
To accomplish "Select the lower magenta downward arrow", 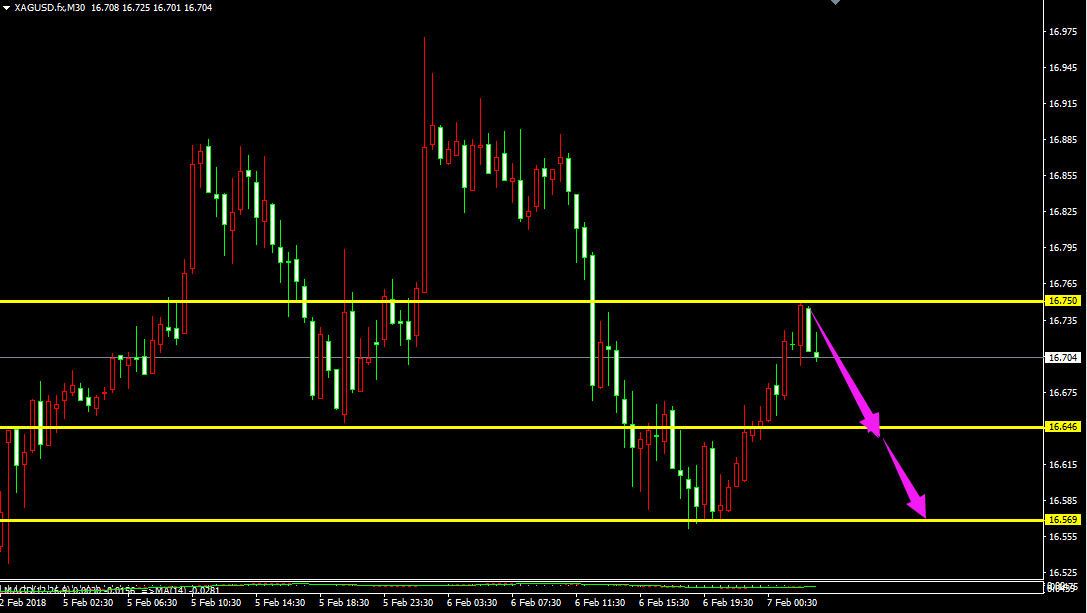I will click(905, 478).
